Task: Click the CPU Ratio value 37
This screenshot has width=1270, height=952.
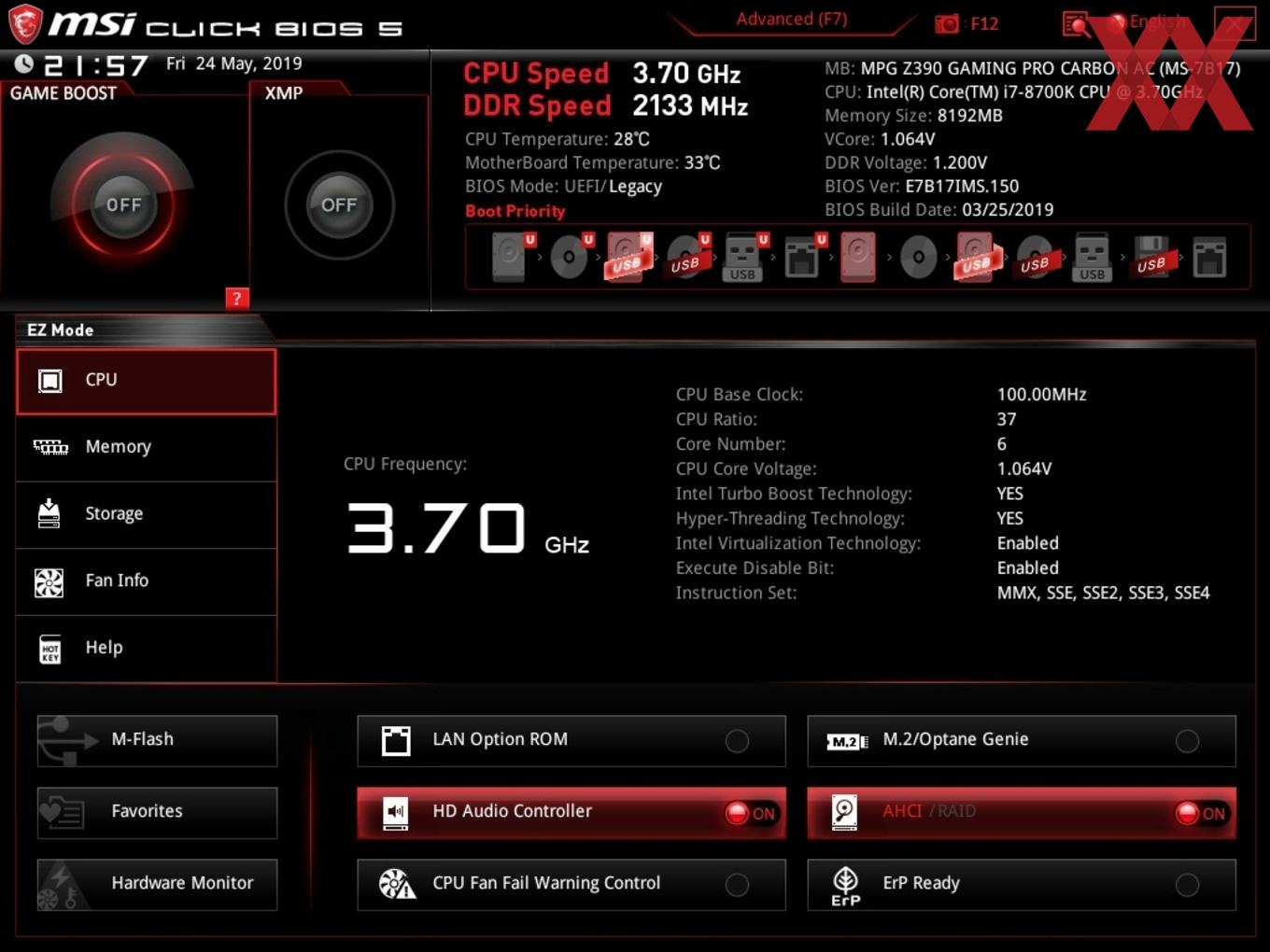Action: tap(1007, 420)
